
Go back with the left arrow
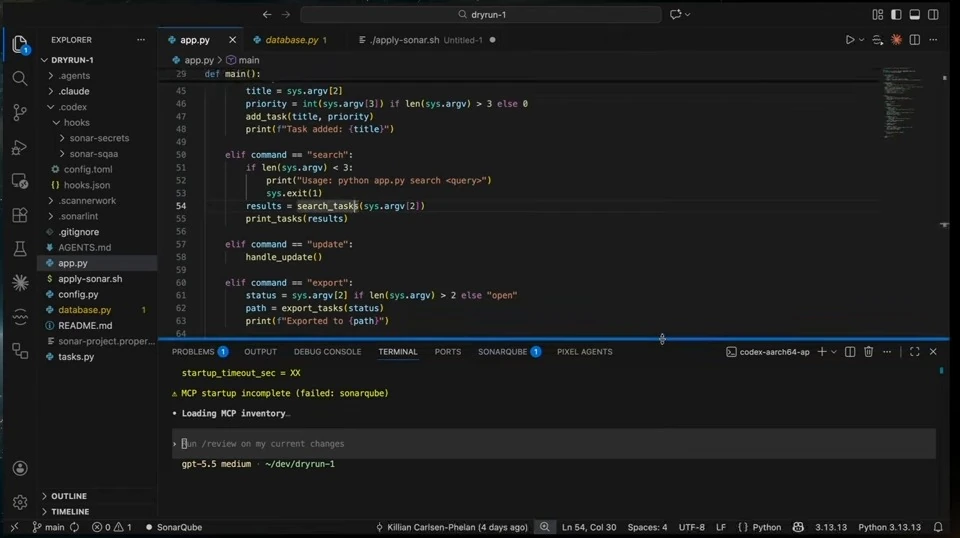267,14
